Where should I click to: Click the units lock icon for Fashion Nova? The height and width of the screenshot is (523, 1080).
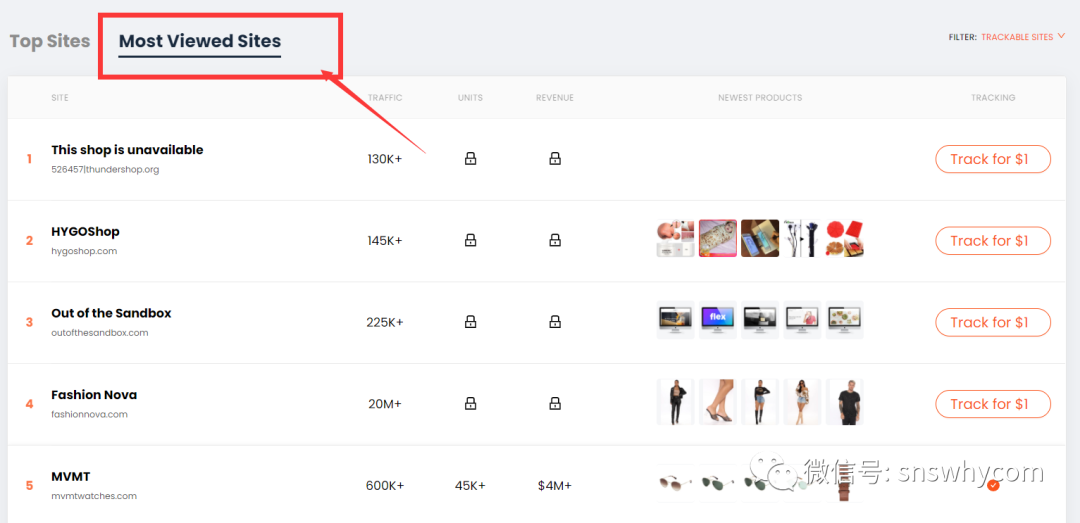point(470,404)
